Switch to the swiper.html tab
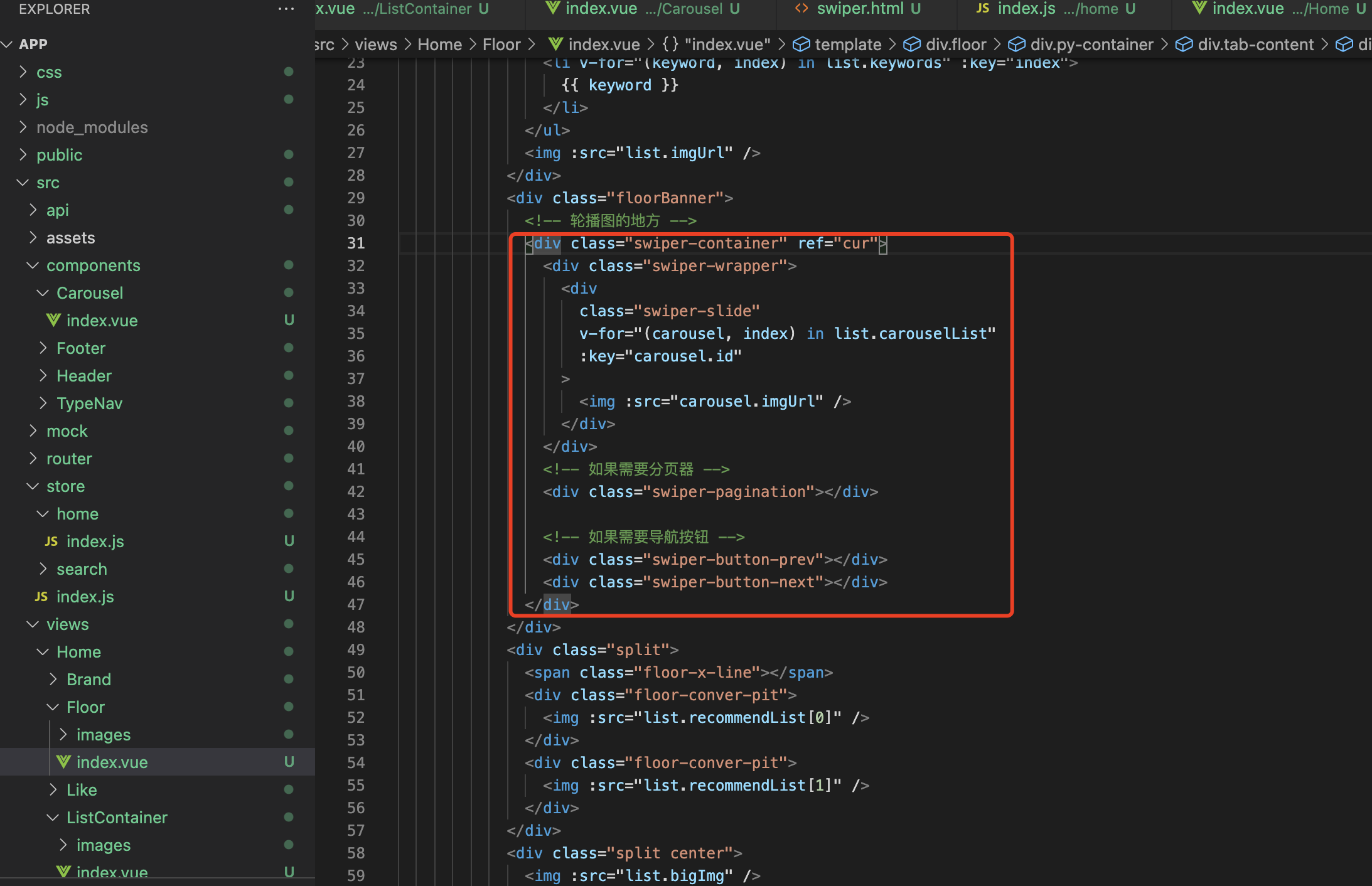This screenshot has width=1372, height=886. 859,9
